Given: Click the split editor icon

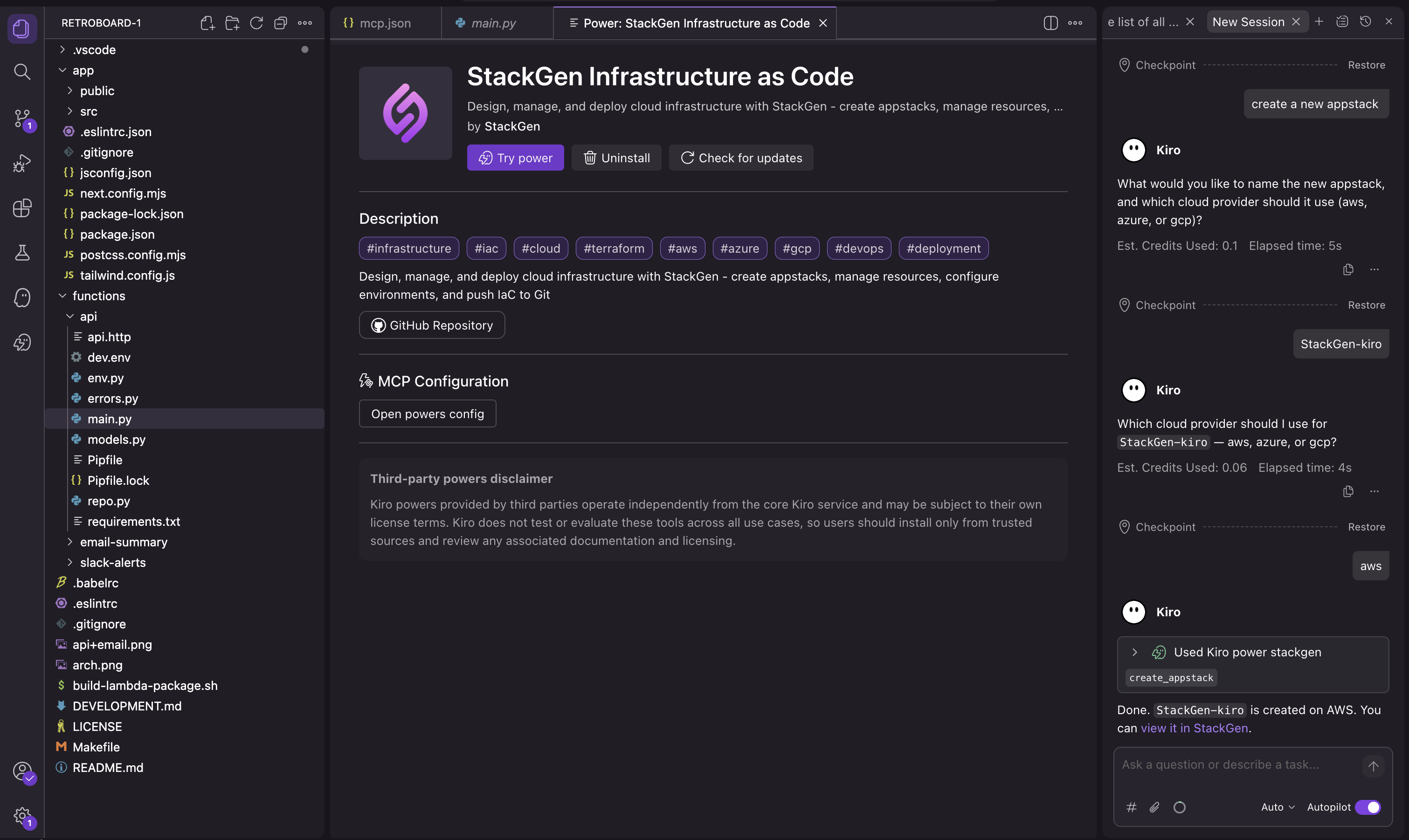Looking at the screenshot, I should point(1050,23).
